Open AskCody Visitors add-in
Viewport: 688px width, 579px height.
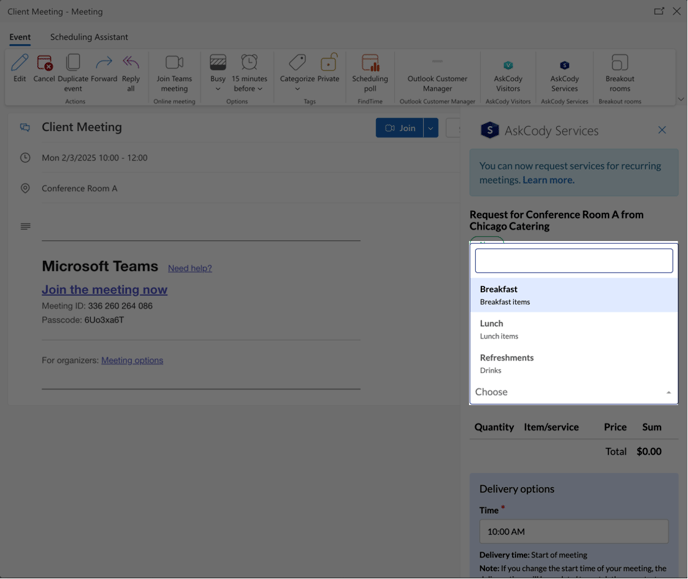tap(508, 75)
